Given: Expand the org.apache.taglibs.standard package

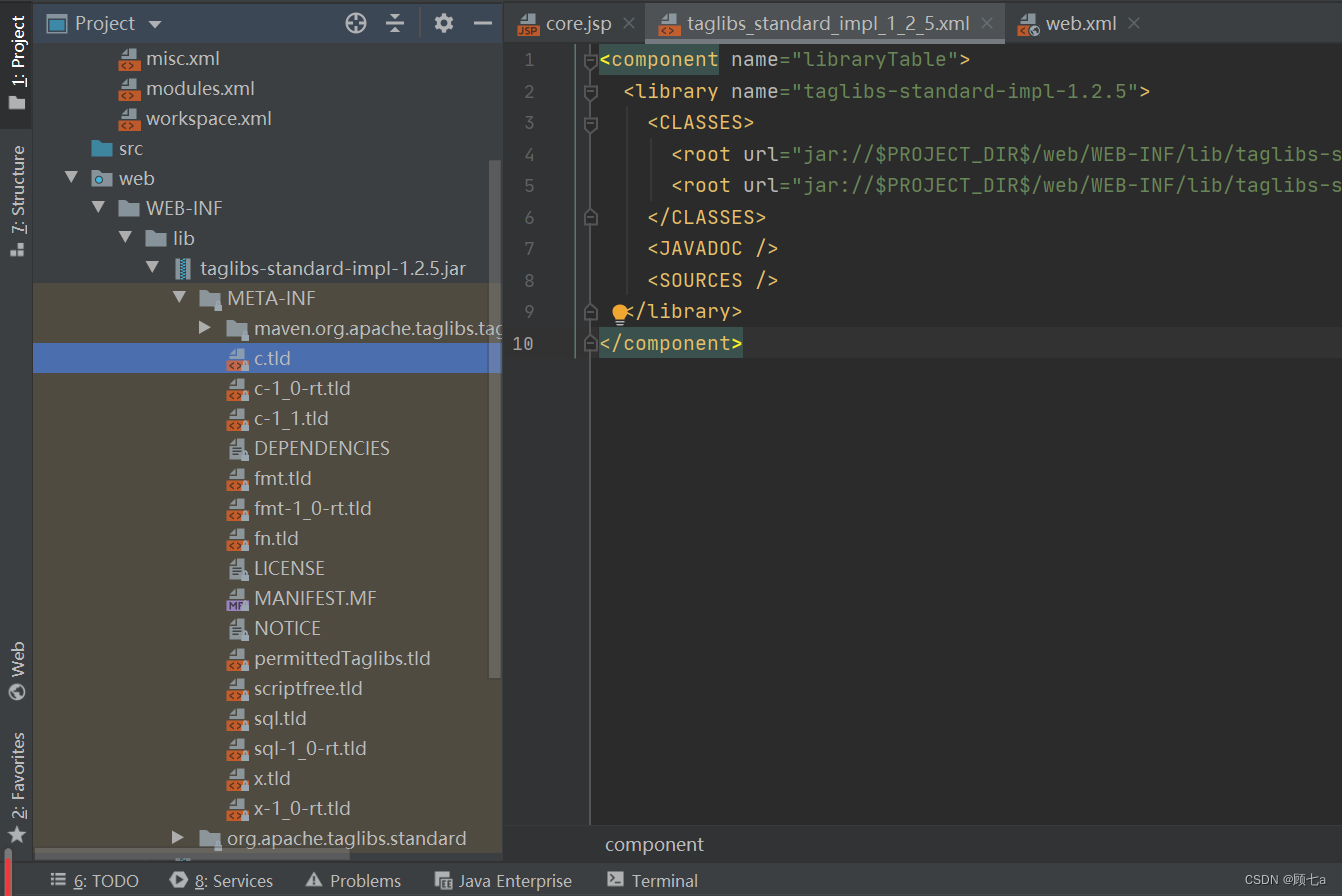Looking at the screenshot, I should click(178, 838).
